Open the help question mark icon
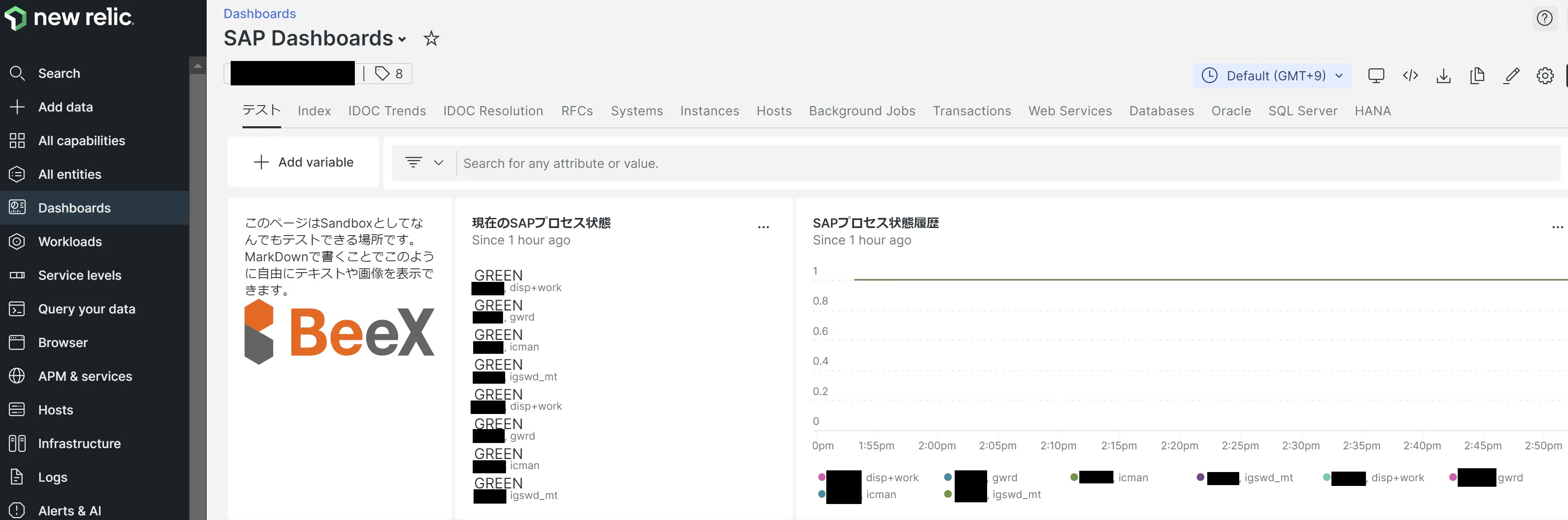 1544,18
